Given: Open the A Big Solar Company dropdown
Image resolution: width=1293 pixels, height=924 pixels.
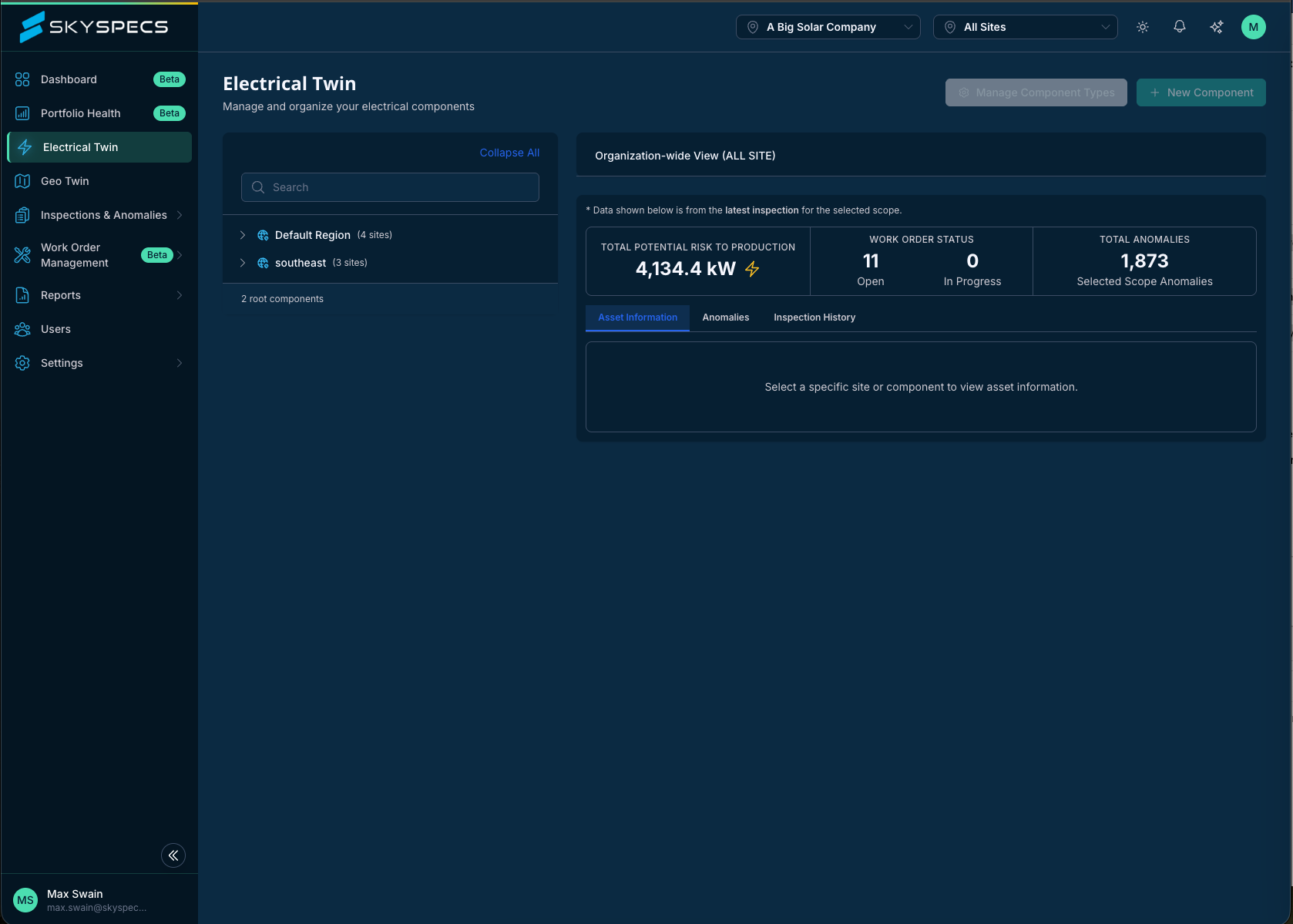Looking at the screenshot, I should [x=828, y=27].
